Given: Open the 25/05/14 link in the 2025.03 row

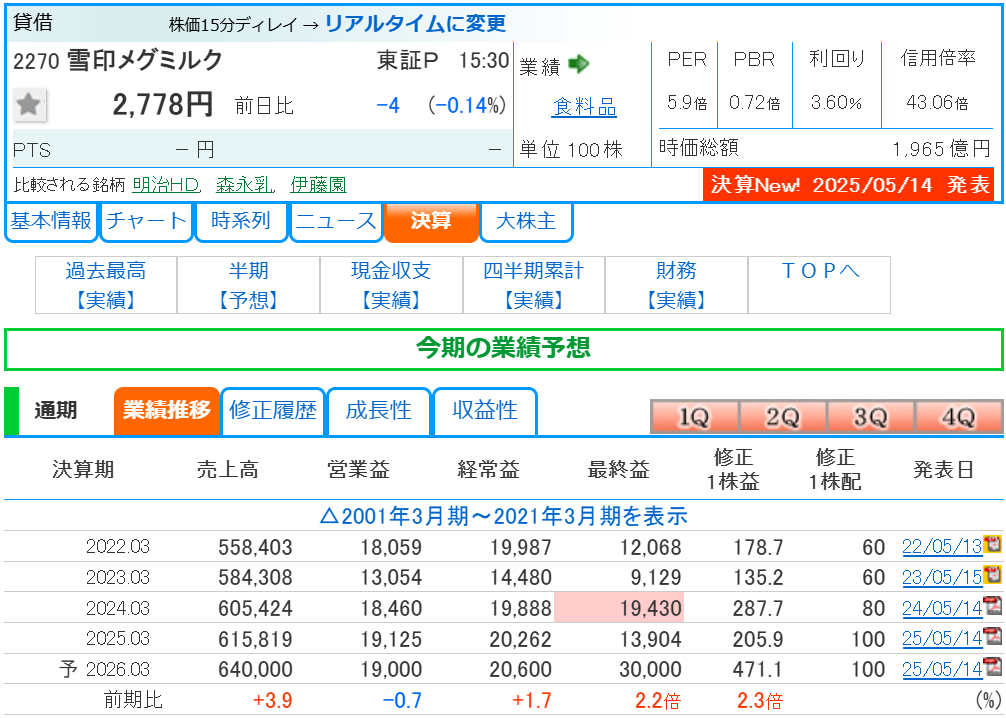Looking at the screenshot, I should coord(942,639).
